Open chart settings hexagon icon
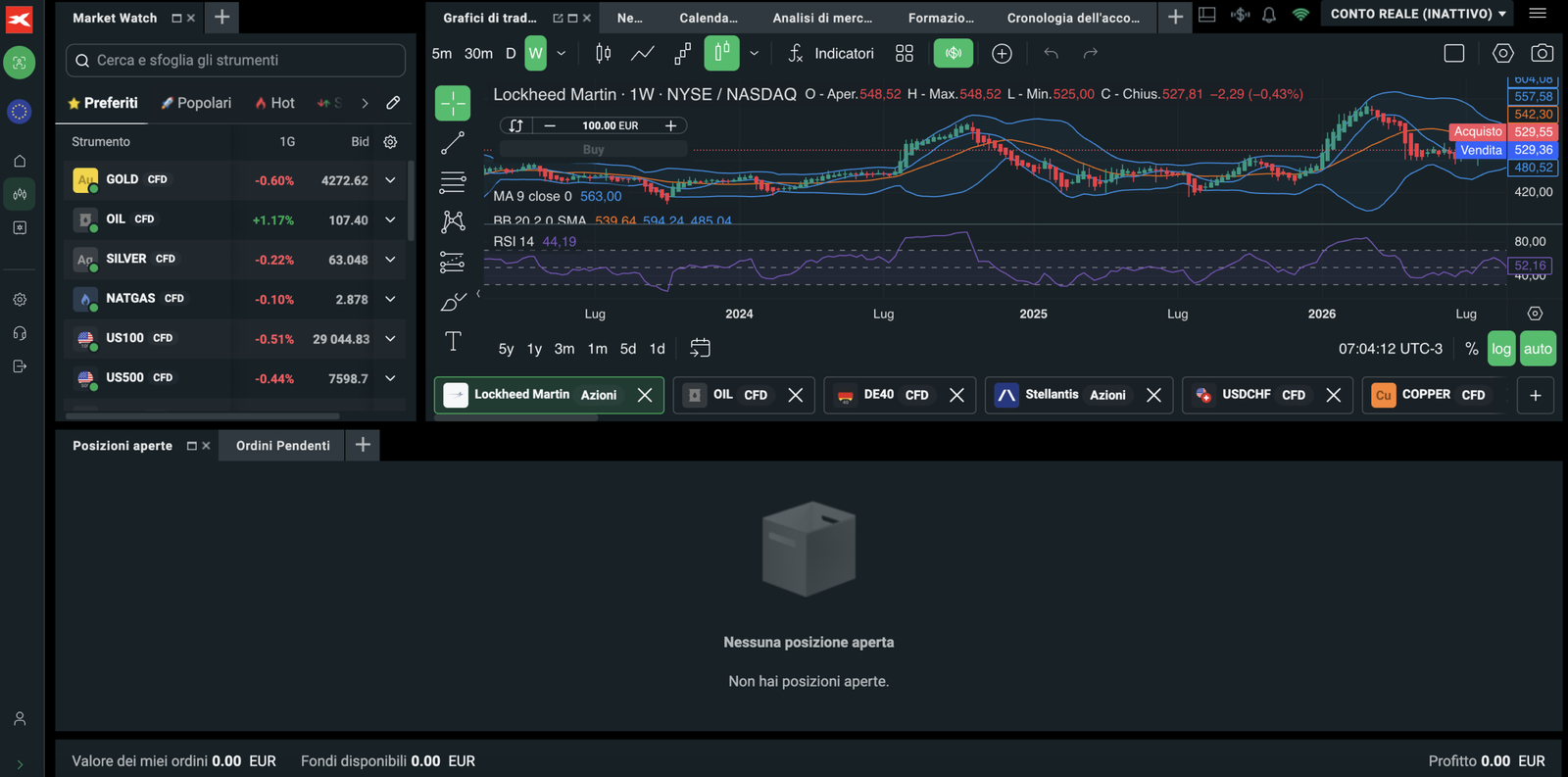Image resolution: width=1568 pixels, height=777 pixels. [1503, 54]
